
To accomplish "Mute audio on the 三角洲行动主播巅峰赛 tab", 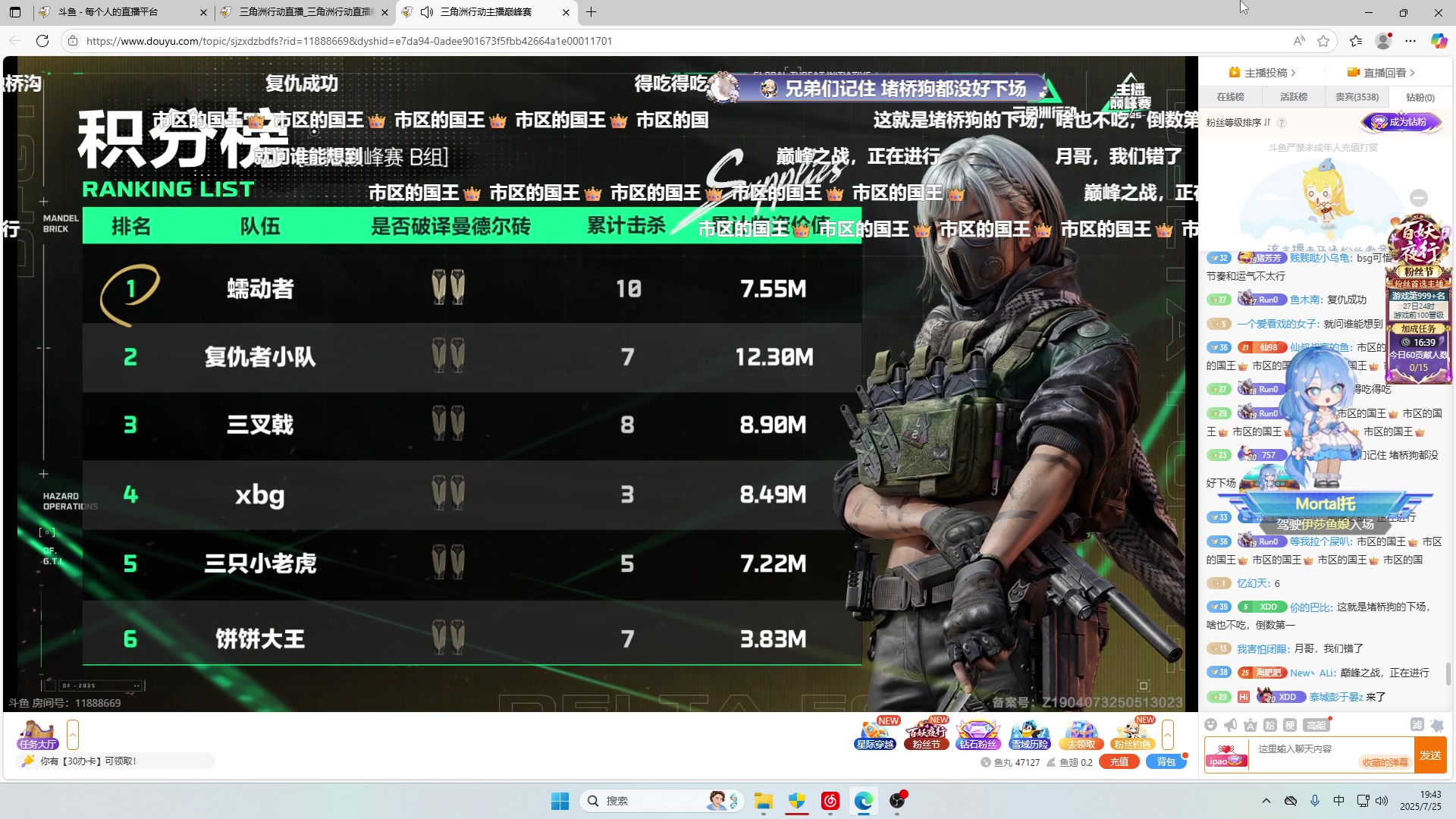I will pos(427,12).
